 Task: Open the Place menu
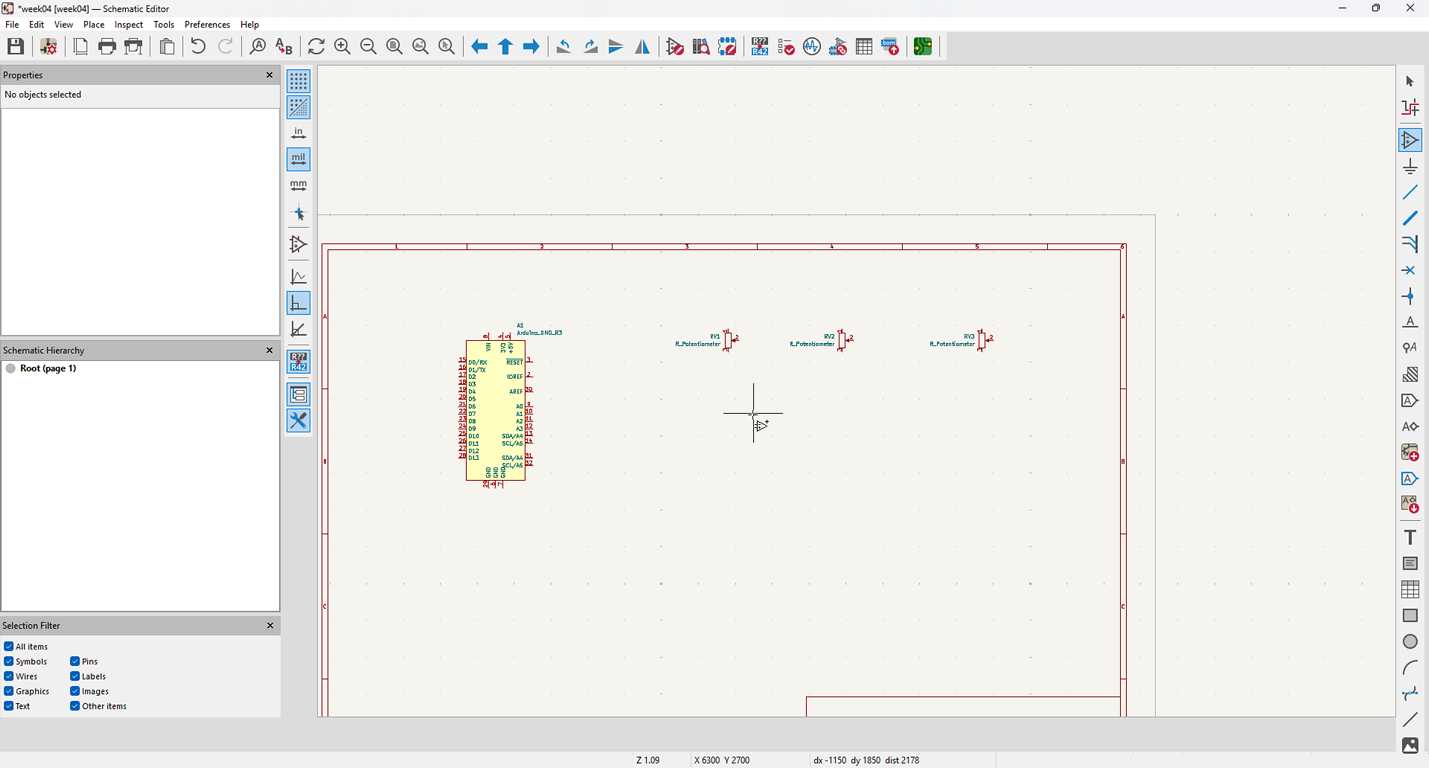point(94,24)
